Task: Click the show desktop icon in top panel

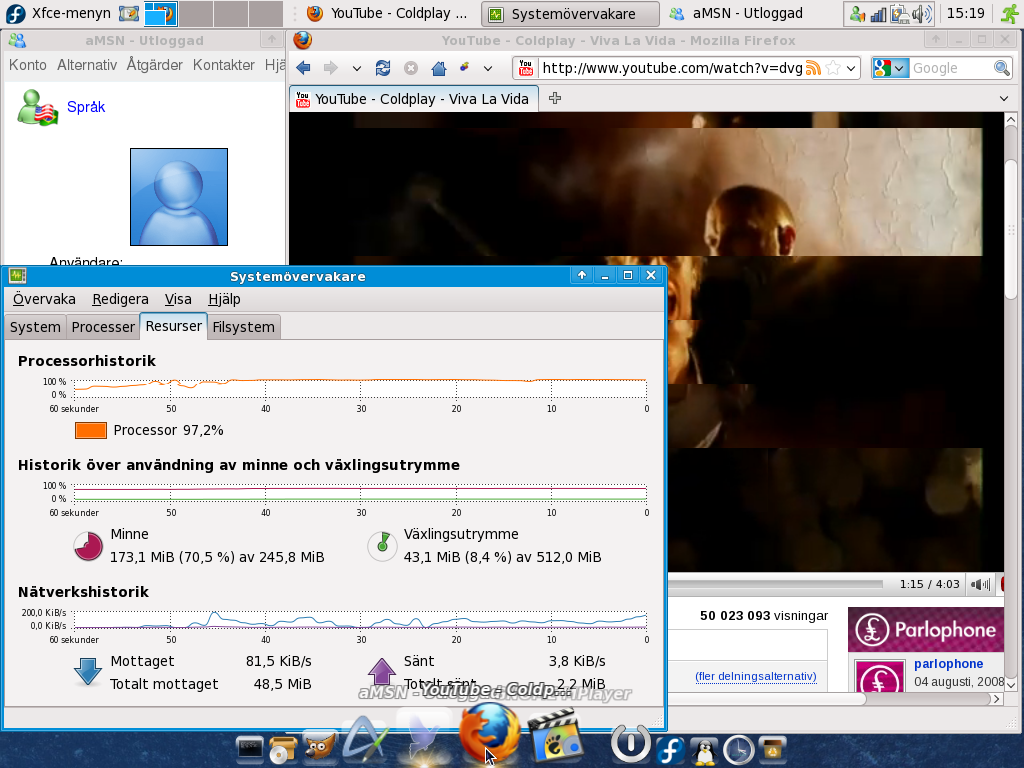Action: point(129,13)
